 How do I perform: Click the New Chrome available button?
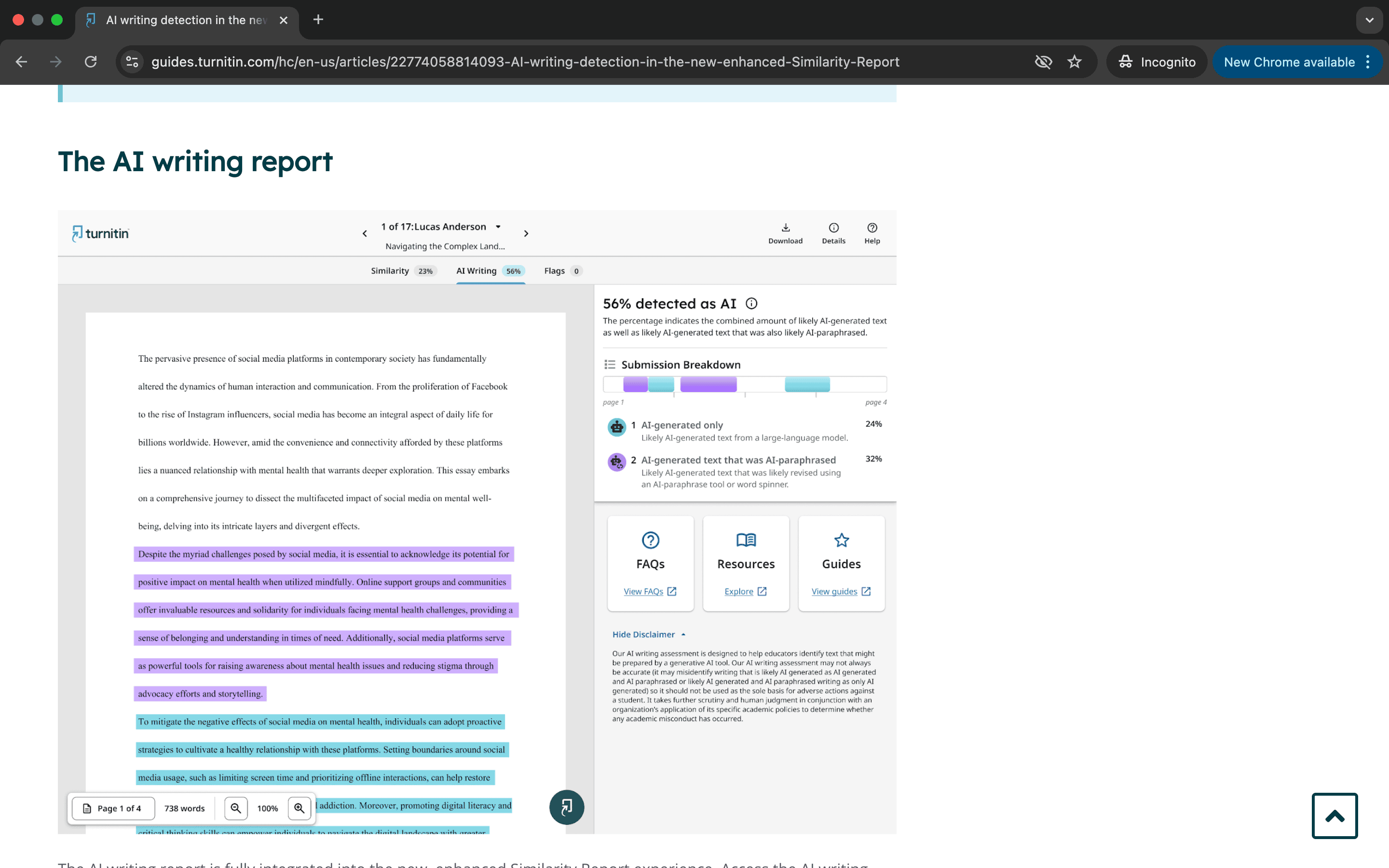1289,62
